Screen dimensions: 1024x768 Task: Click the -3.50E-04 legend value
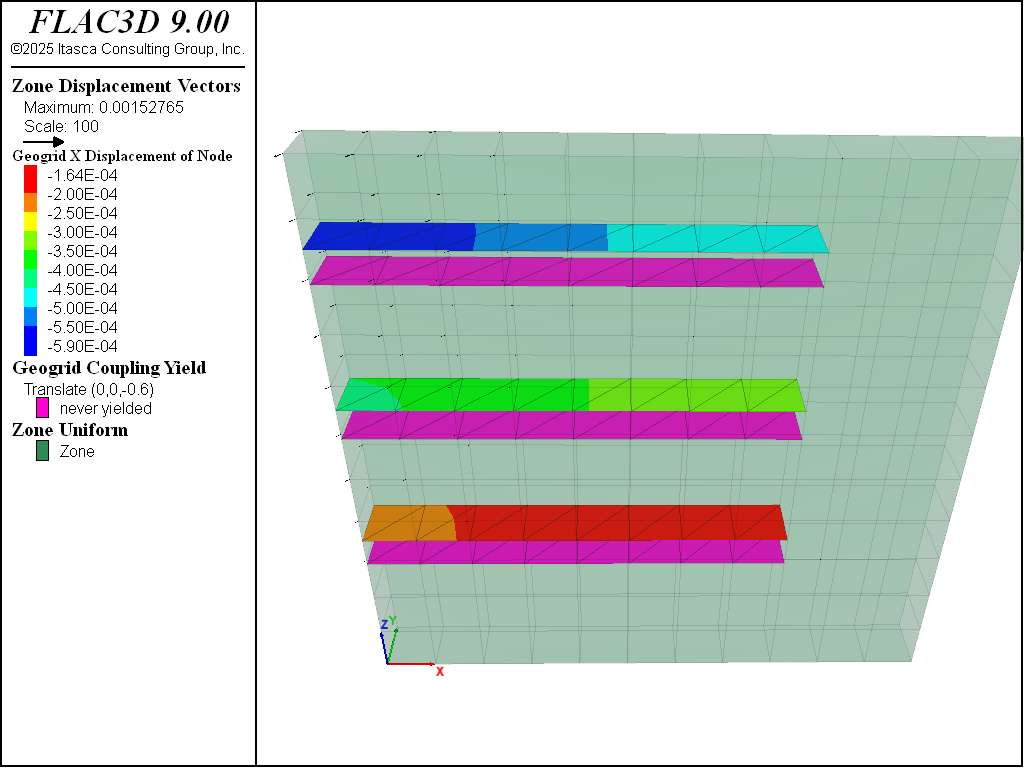pos(82,251)
